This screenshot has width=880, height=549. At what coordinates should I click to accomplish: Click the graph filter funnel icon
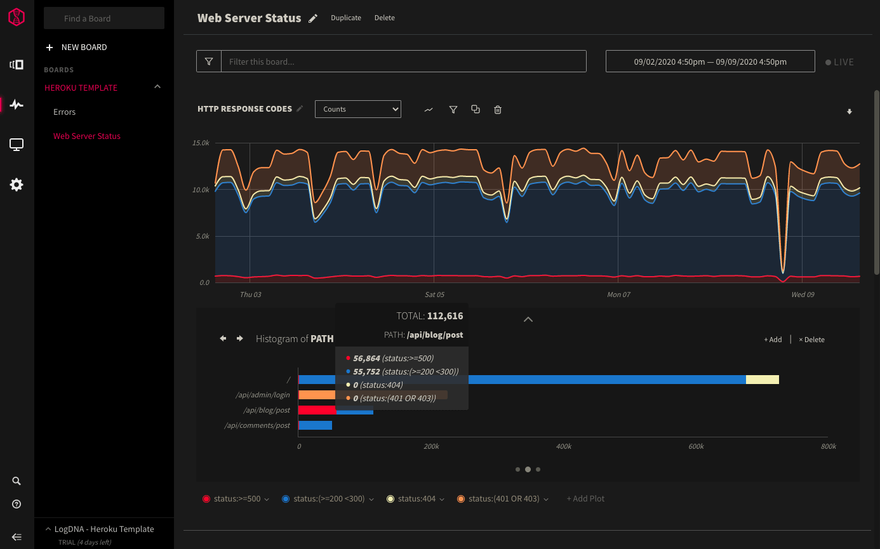click(x=453, y=109)
